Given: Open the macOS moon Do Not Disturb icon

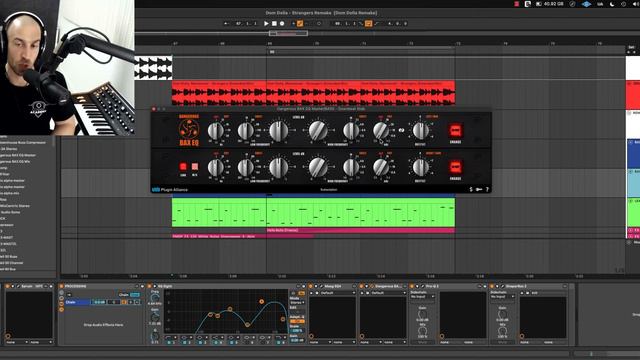Looking at the screenshot, I should (x=612, y=4).
